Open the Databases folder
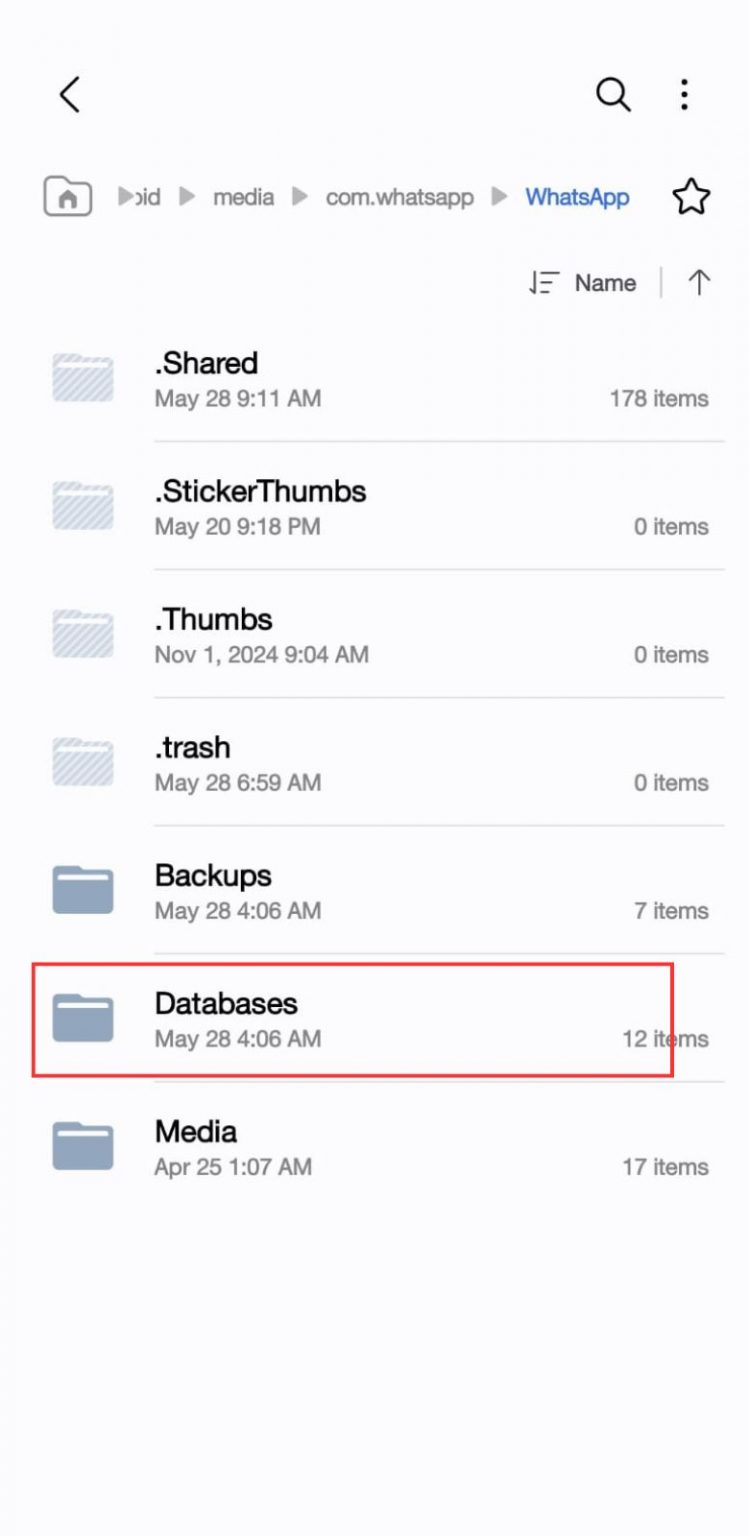Image resolution: width=749 pixels, height=1536 pixels. (x=350, y=1018)
